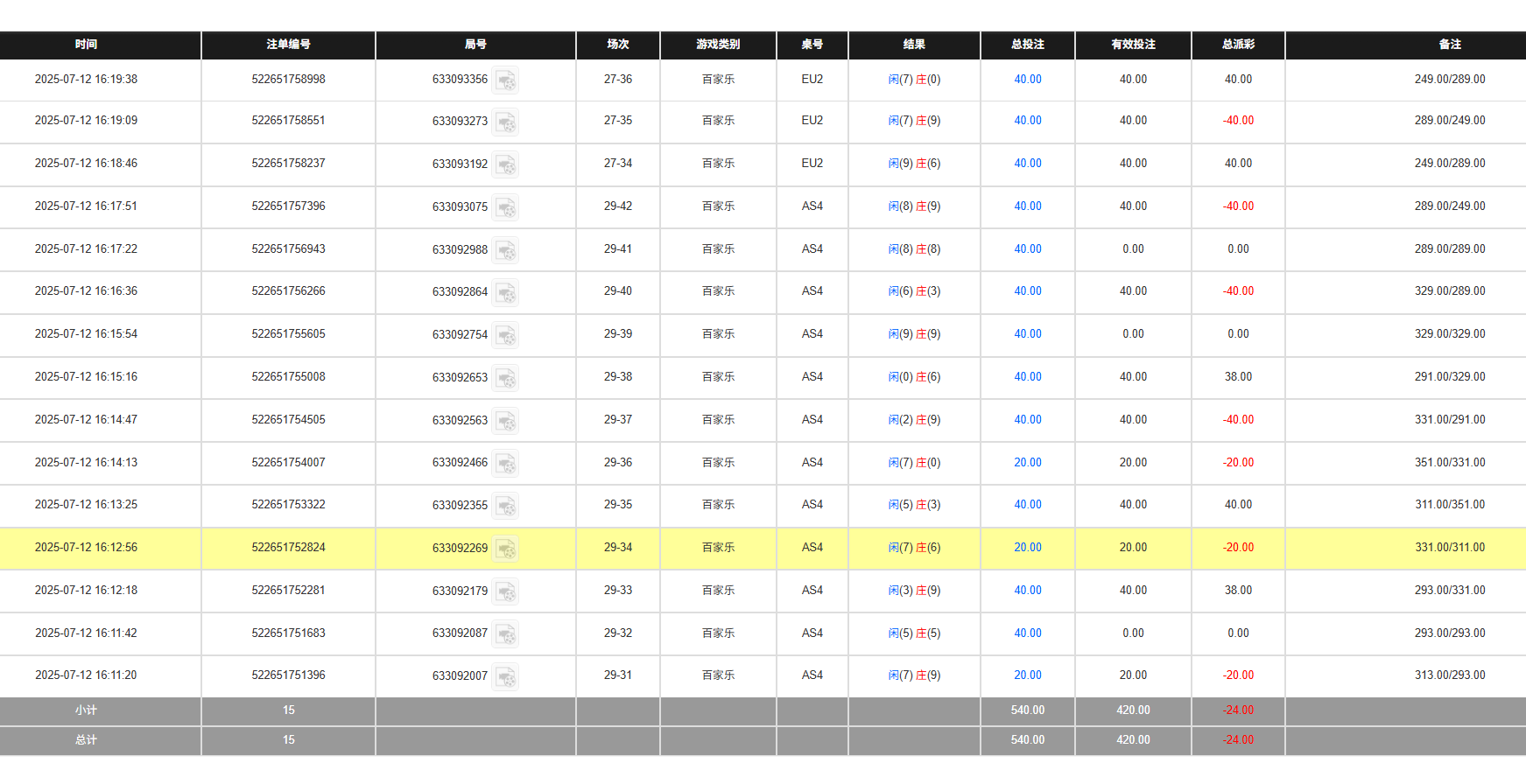Select the 总投注 column header
This screenshot has width=1526, height=784.
(1027, 45)
